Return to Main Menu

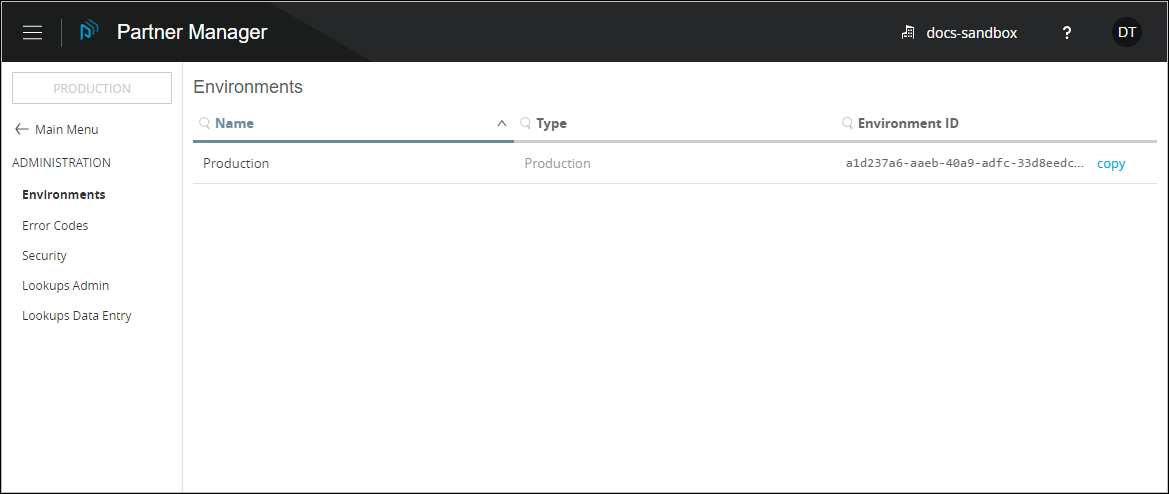(66, 130)
